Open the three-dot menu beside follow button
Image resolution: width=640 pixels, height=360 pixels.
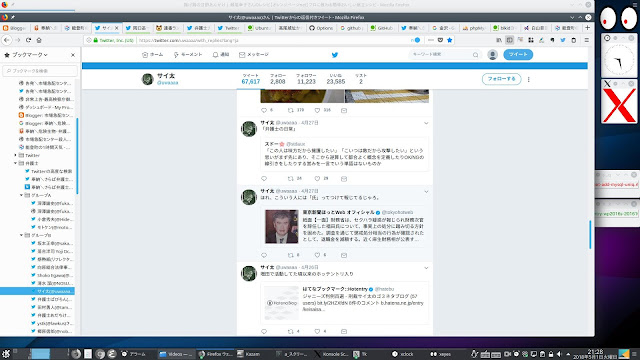tap(529, 79)
